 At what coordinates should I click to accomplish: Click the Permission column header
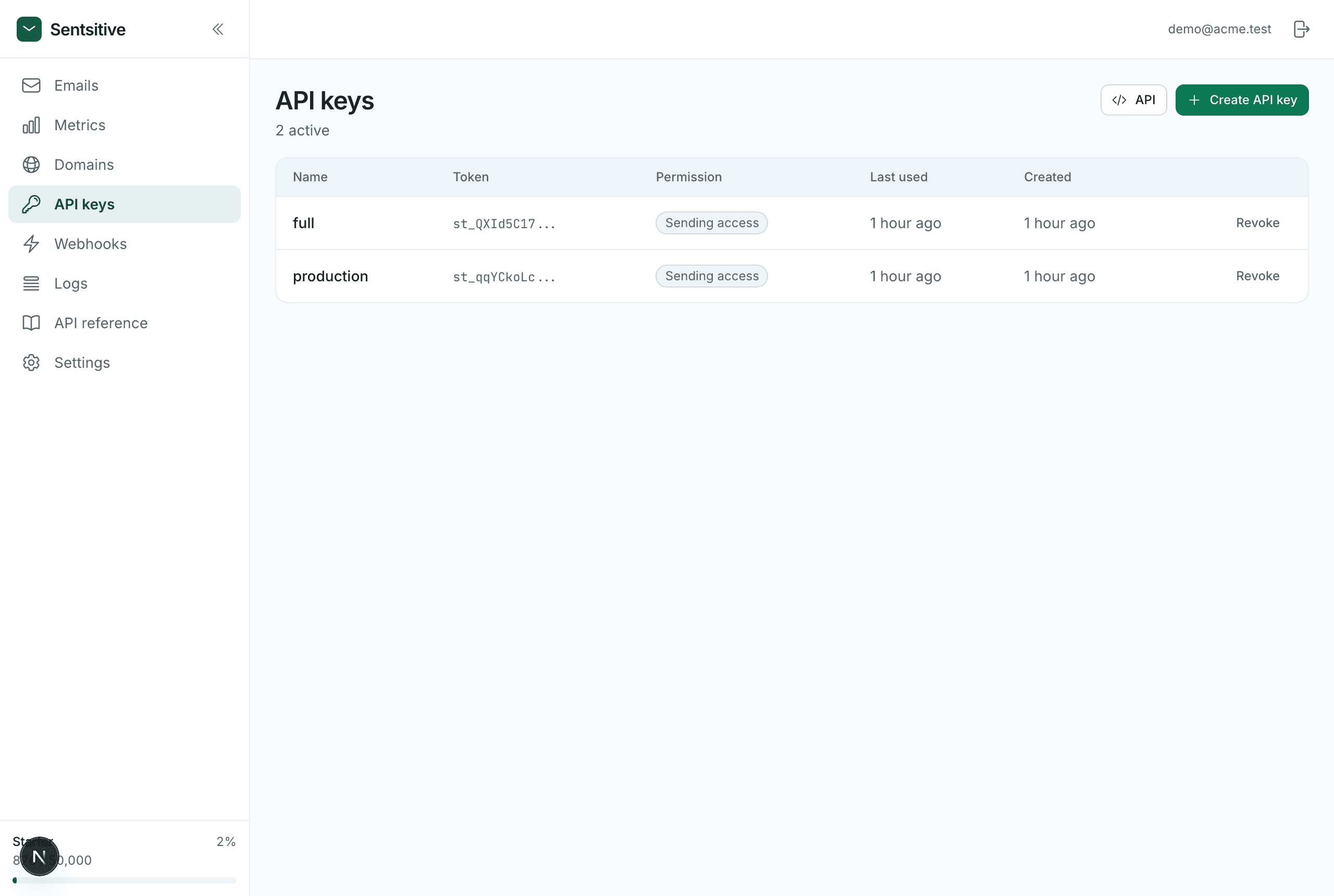tap(689, 177)
